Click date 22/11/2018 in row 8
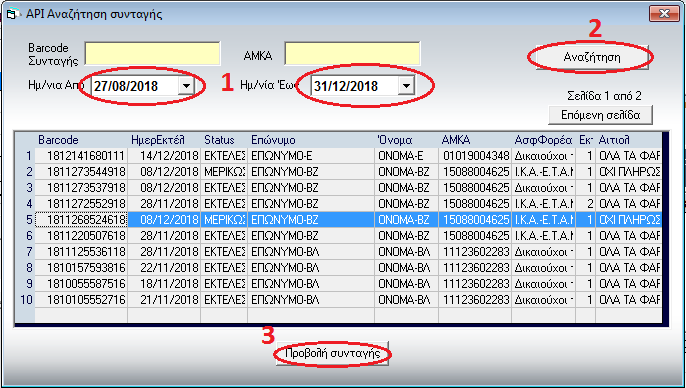This screenshot has width=686, height=388. click(164, 268)
